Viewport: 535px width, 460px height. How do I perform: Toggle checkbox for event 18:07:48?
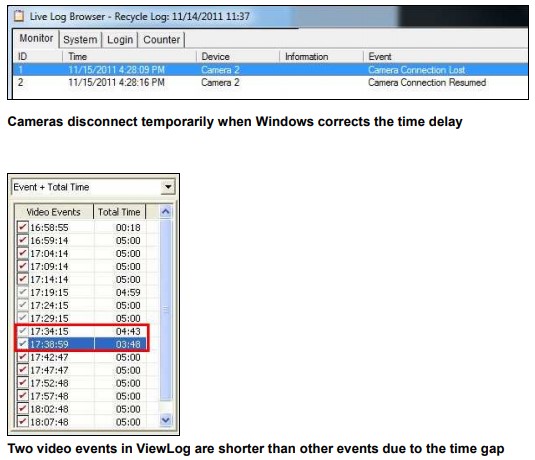tap(23, 421)
